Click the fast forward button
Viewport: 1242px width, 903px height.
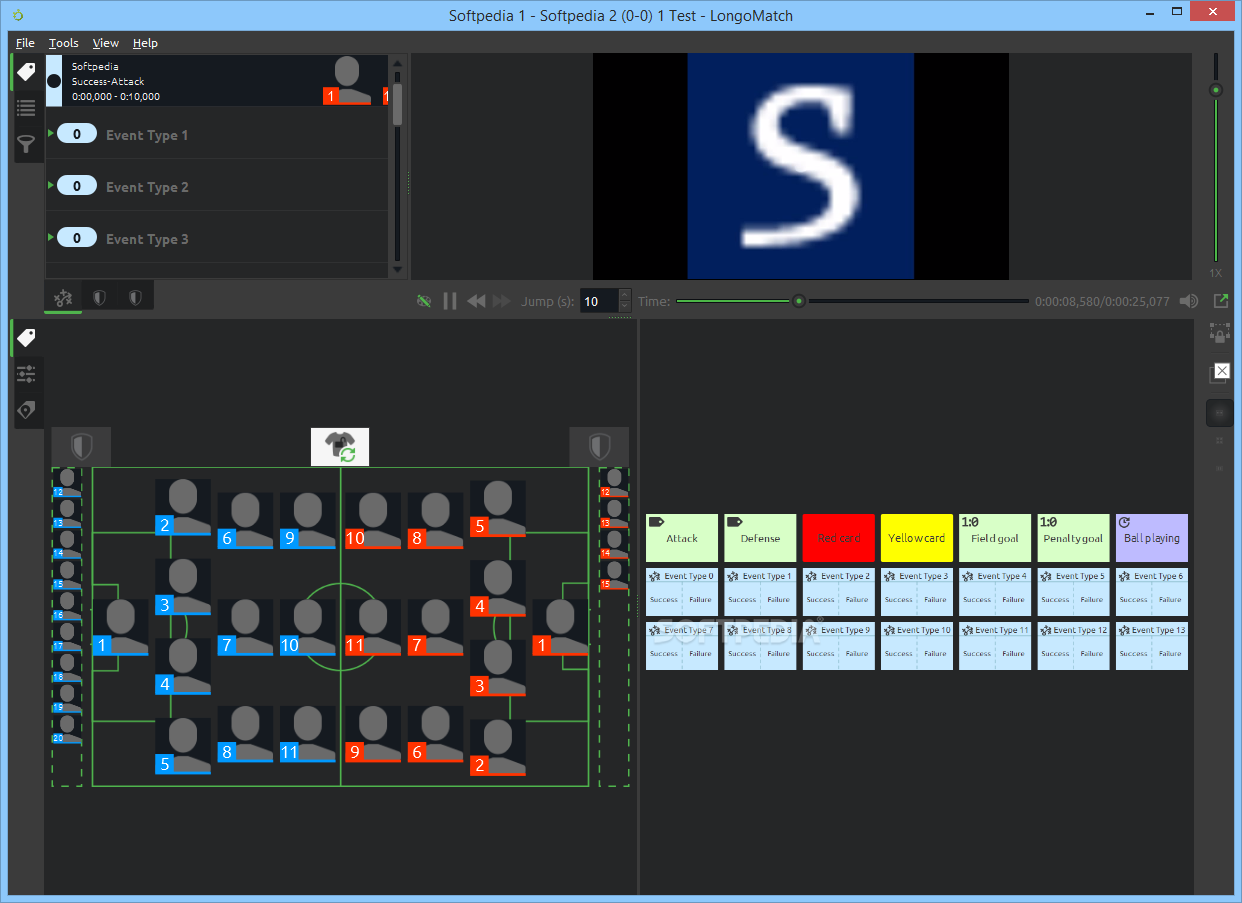(x=502, y=301)
